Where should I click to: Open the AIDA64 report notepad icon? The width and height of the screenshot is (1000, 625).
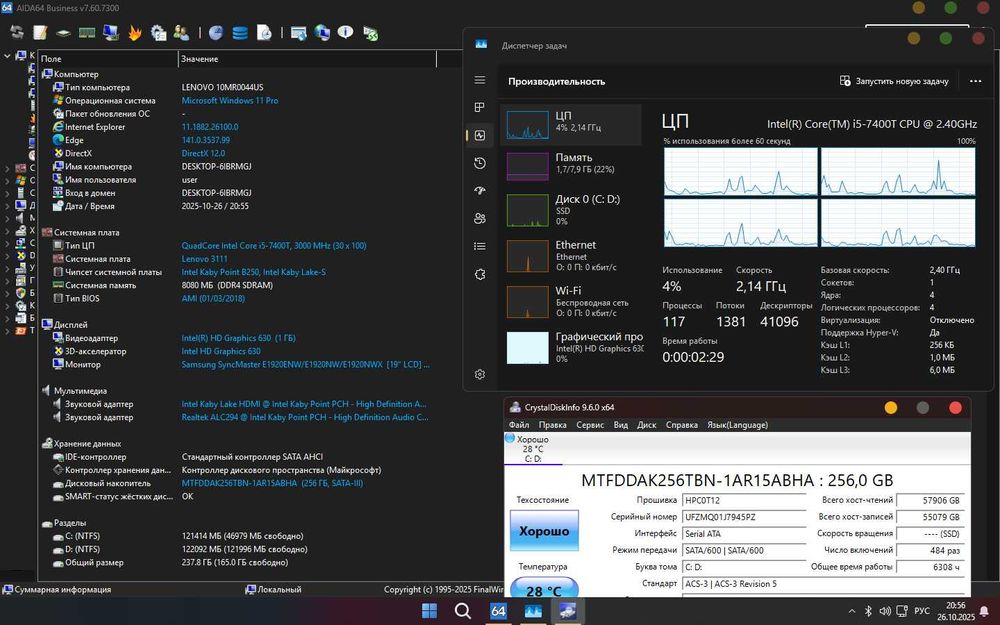(40, 32)
